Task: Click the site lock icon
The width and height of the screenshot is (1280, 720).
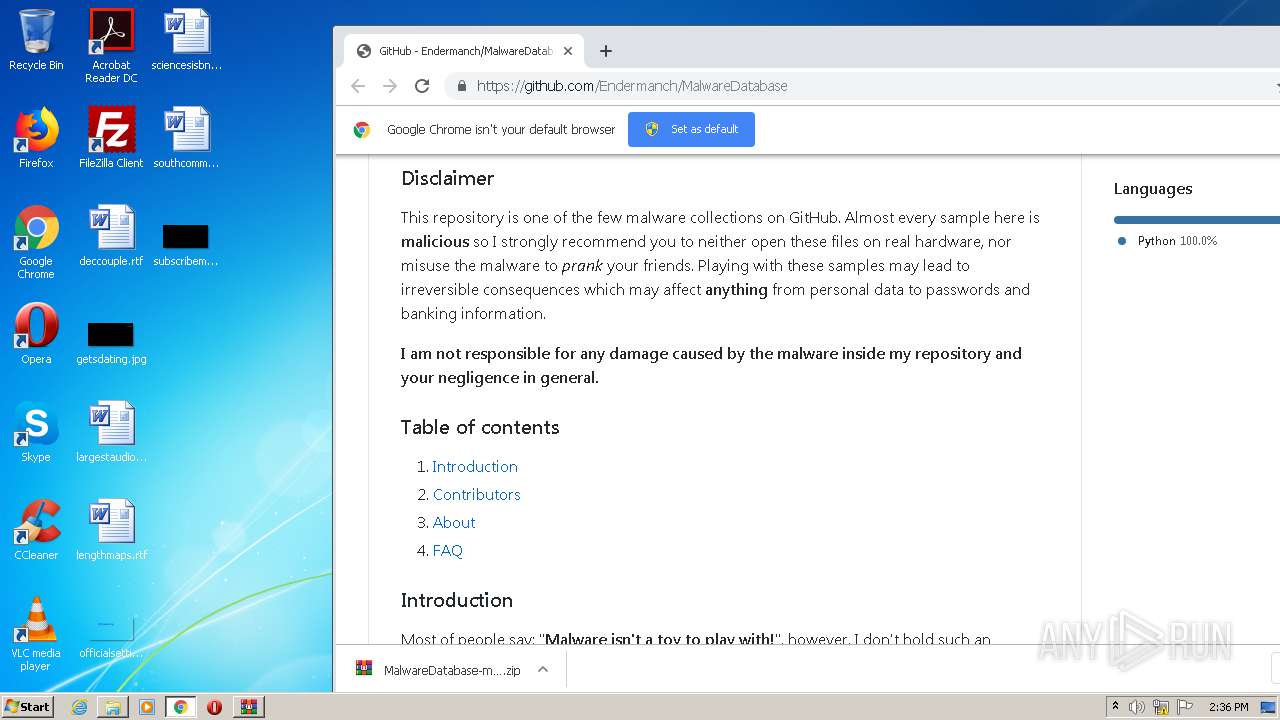Action: pyautogui.click(x=461, y=86)
